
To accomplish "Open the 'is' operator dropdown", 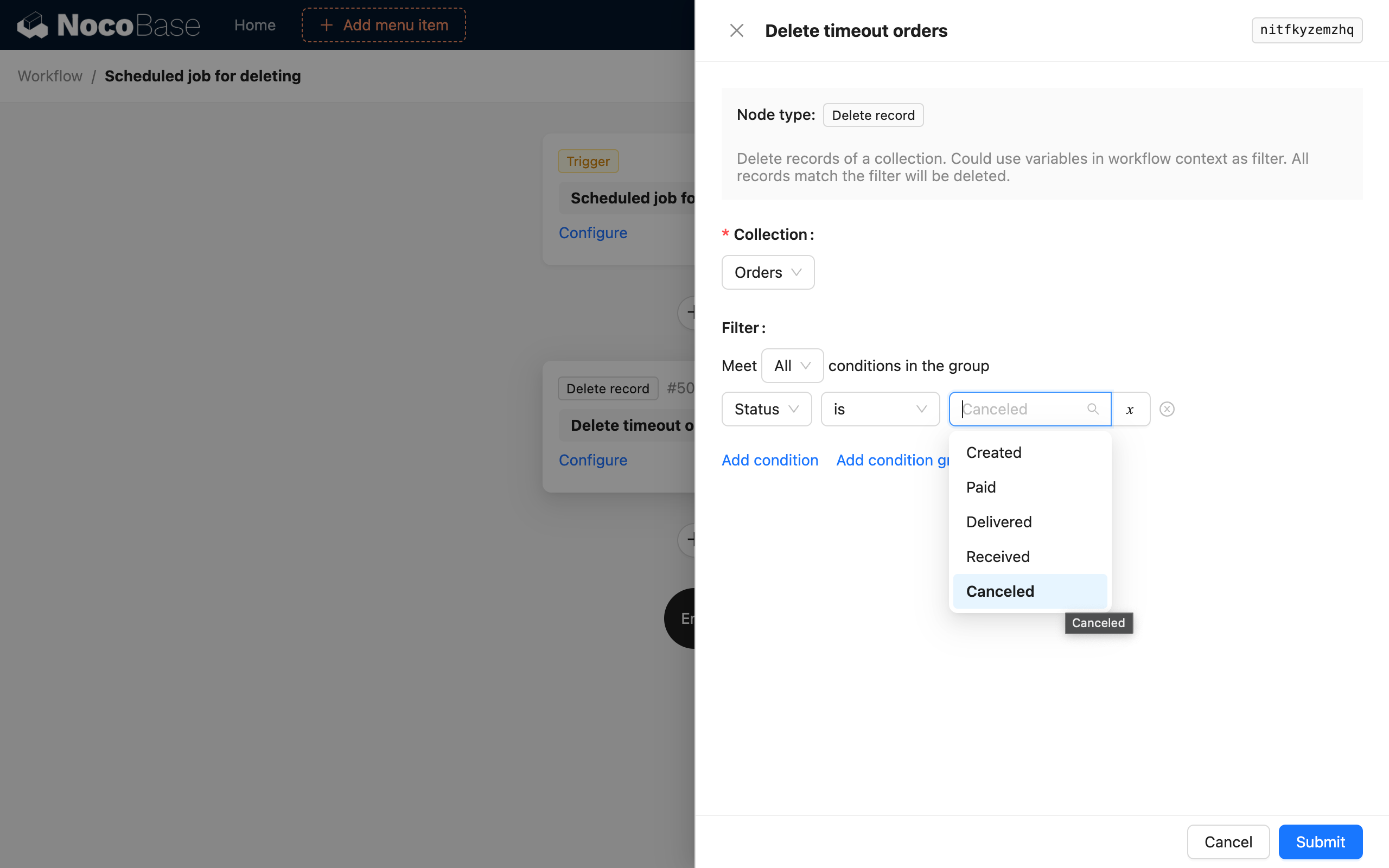I will click(880, 409).
